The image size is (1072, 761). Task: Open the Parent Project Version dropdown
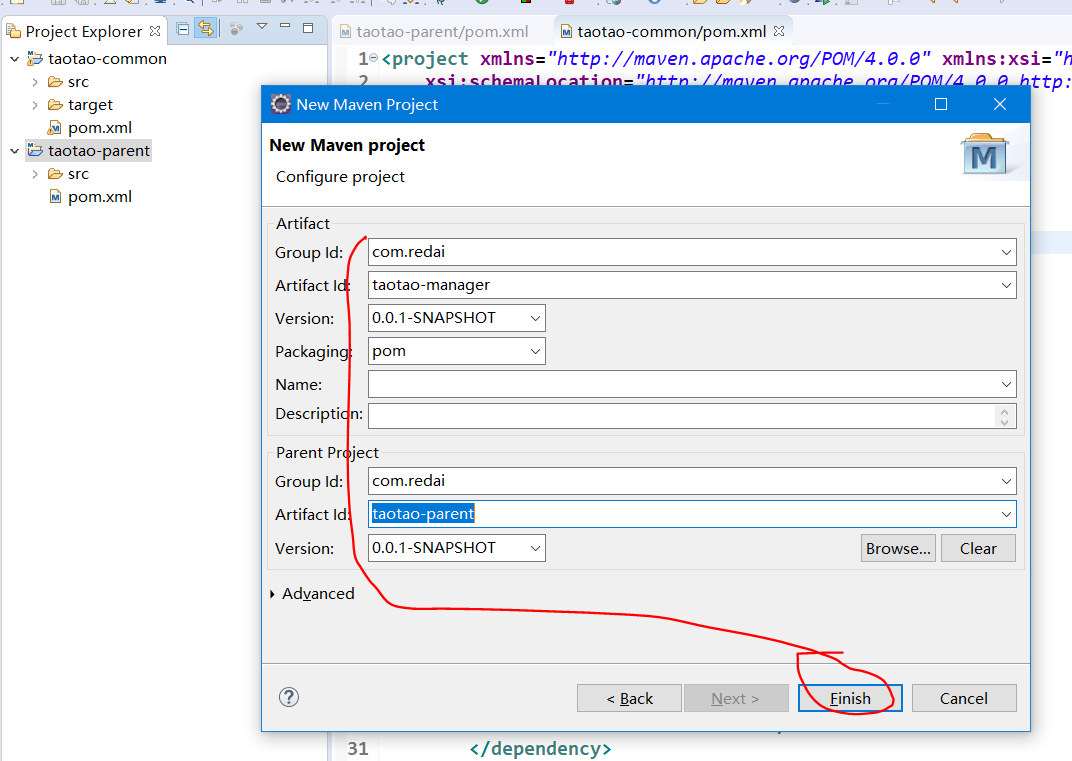[535, 548]
